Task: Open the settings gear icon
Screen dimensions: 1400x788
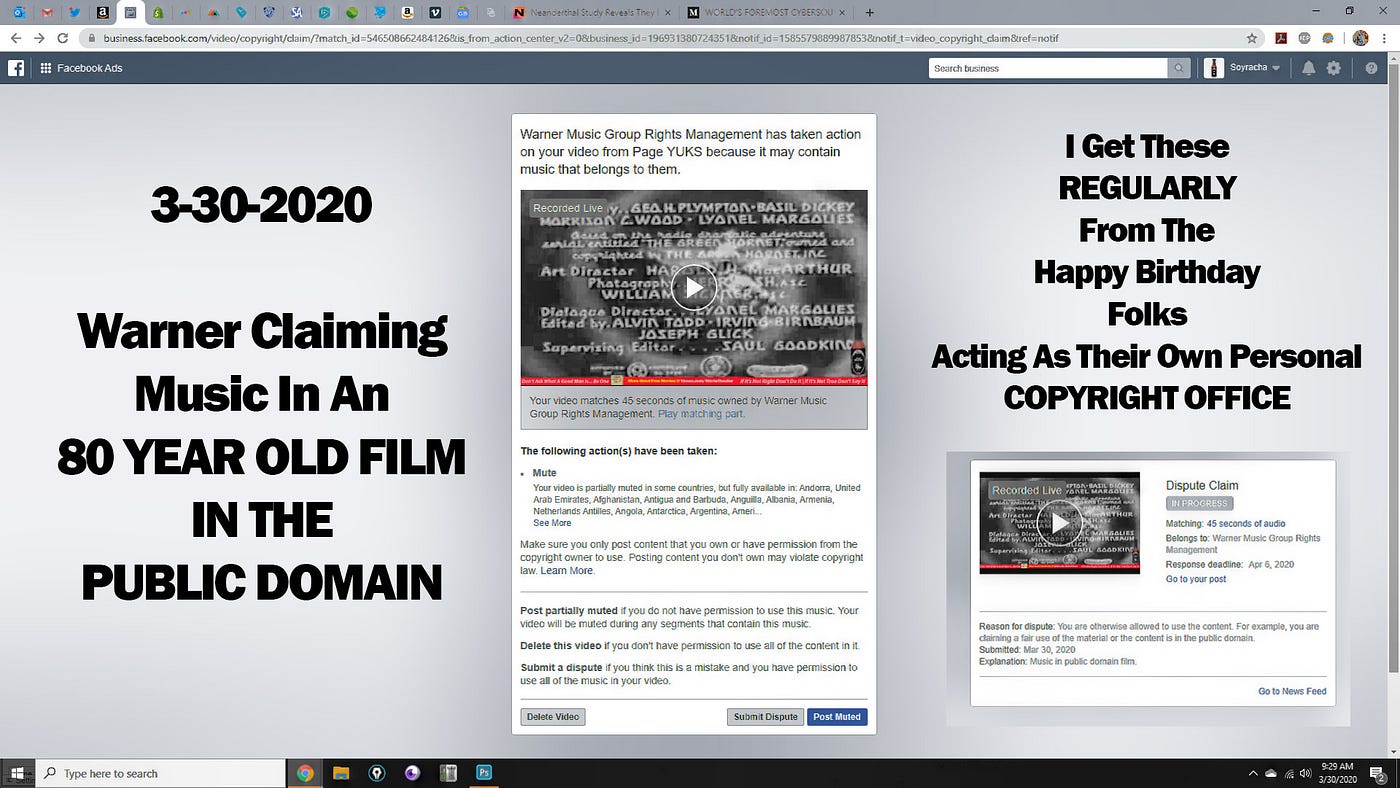Action: coord(1334,68)
